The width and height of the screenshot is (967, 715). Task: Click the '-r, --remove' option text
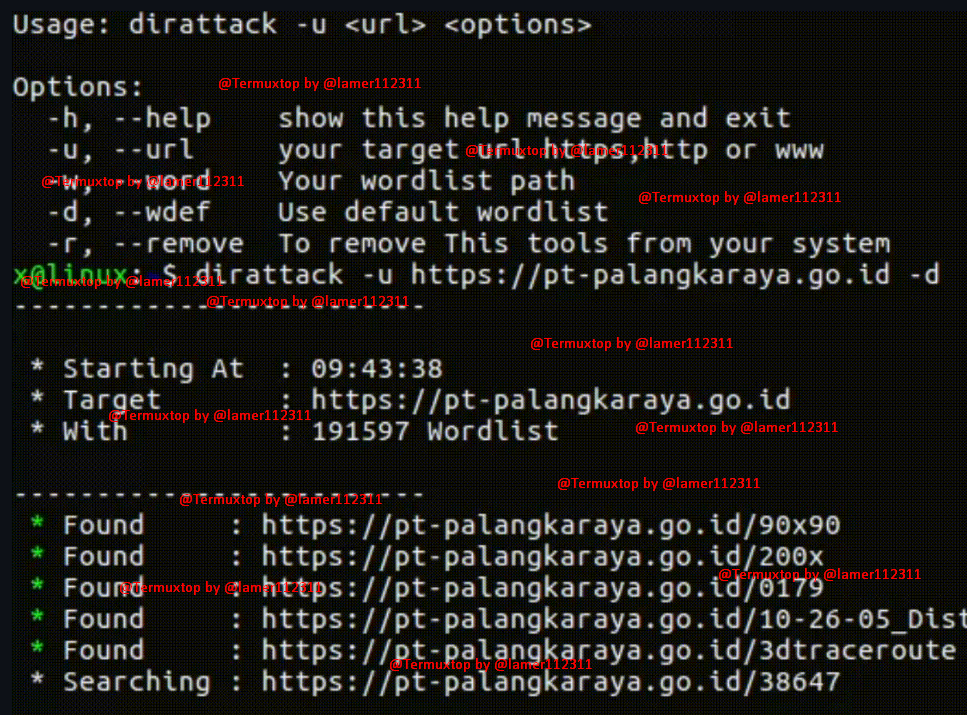[x=146, y=244]
